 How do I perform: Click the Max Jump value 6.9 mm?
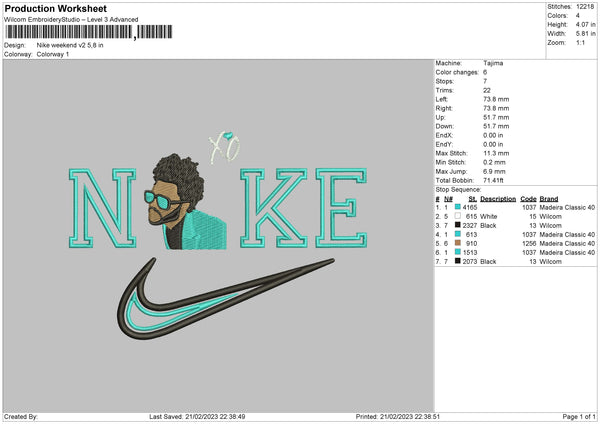coord(494,171)
